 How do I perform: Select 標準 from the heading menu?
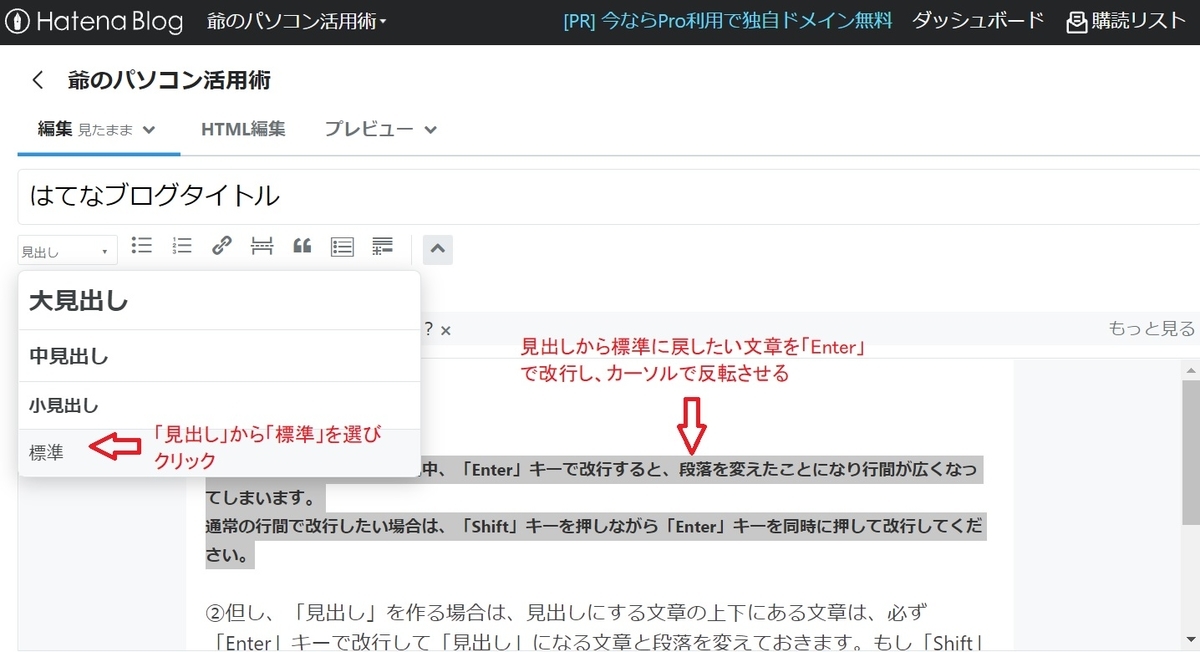[x=45, y=451]
